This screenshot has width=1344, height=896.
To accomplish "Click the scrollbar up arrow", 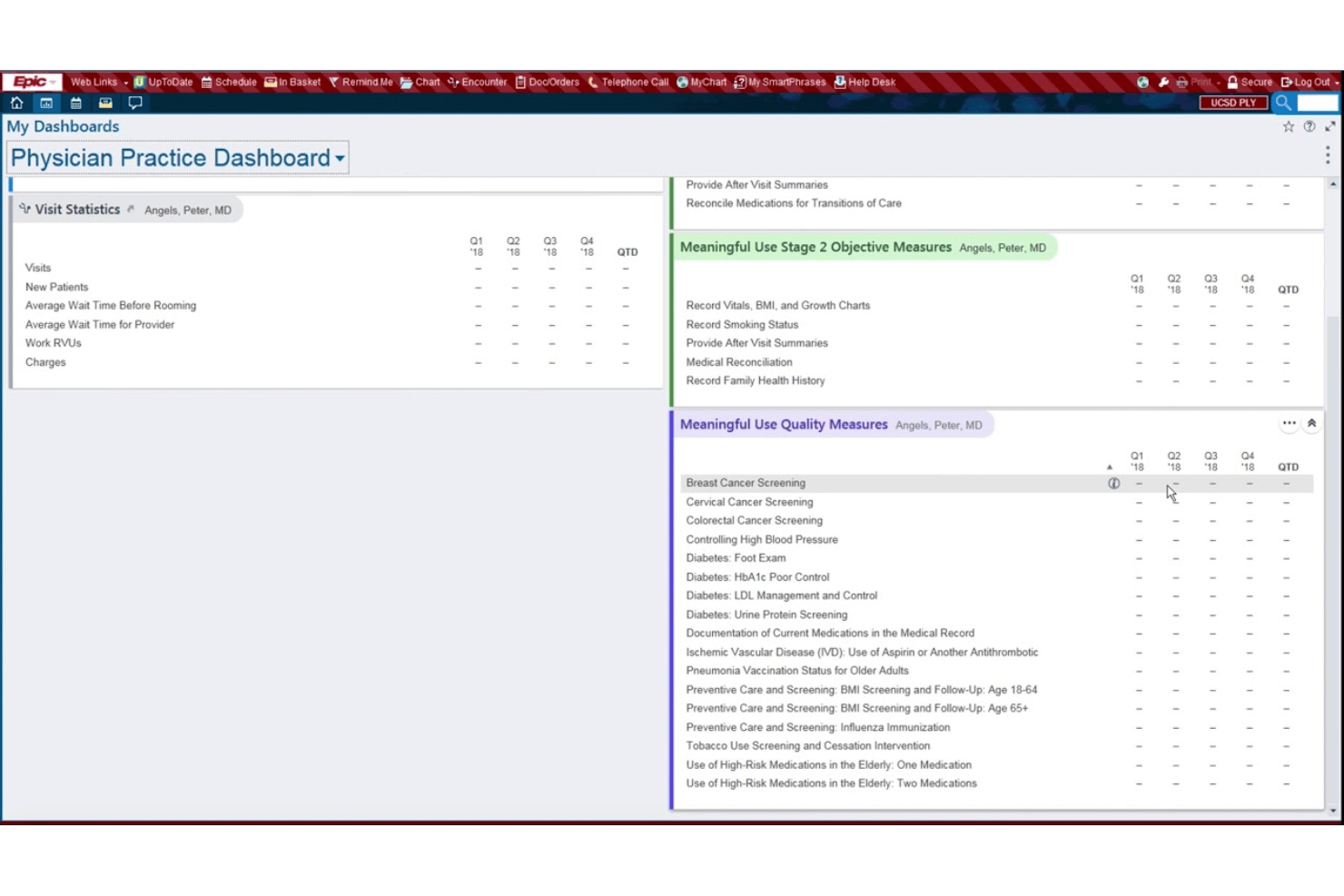I will pos(1332,183).
